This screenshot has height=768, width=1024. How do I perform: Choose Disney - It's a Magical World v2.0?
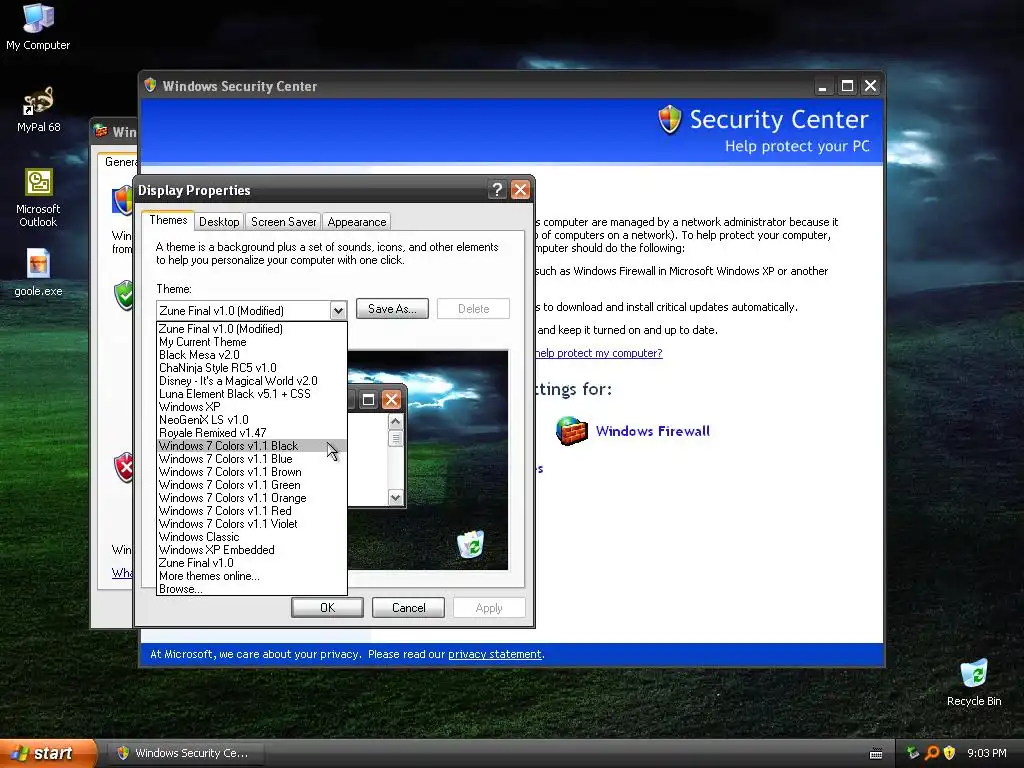click(251, 381)
